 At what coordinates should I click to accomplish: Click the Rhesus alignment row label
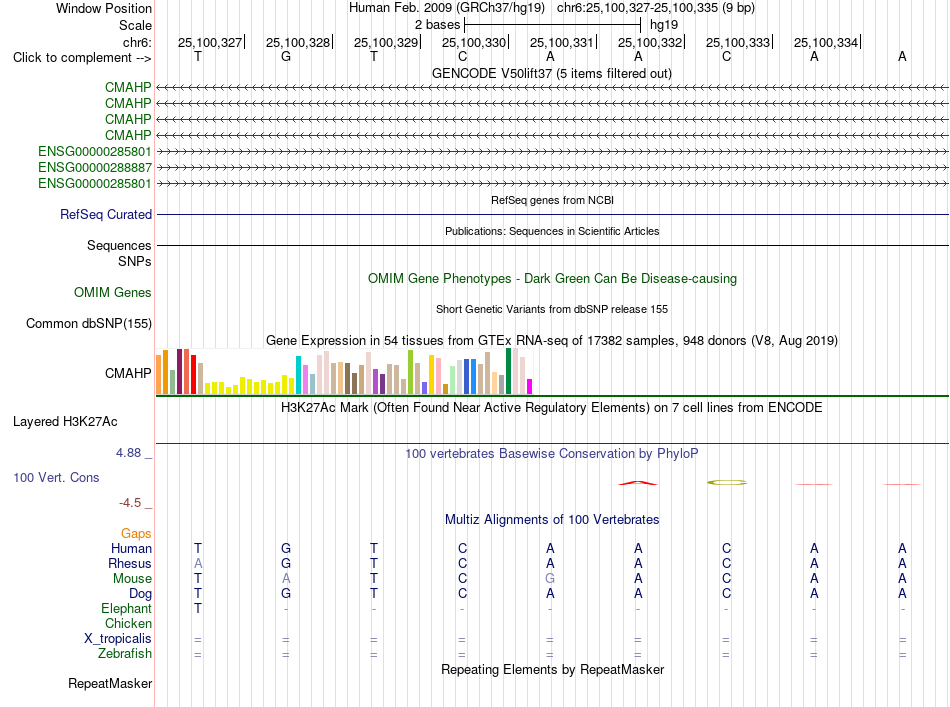click(130, 563)
